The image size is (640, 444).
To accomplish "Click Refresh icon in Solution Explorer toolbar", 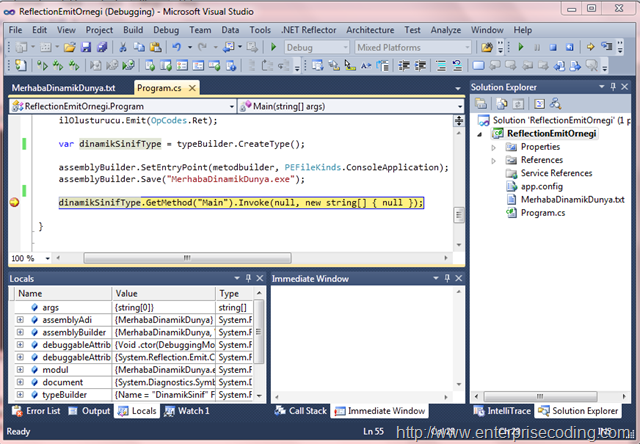I will [x=518, y=104].
